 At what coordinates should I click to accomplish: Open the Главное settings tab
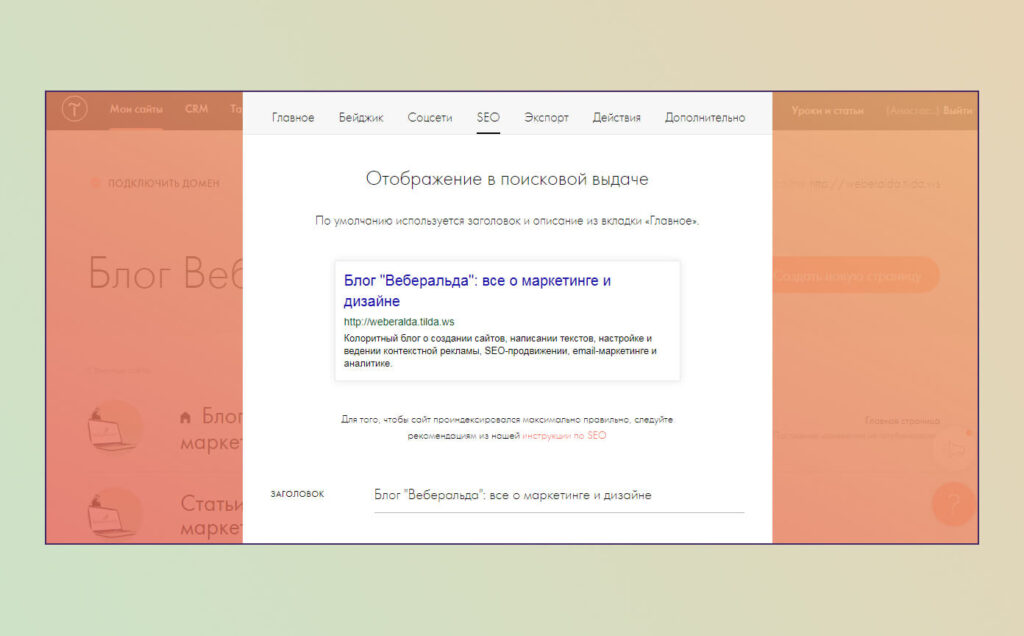tap(293, 118)
